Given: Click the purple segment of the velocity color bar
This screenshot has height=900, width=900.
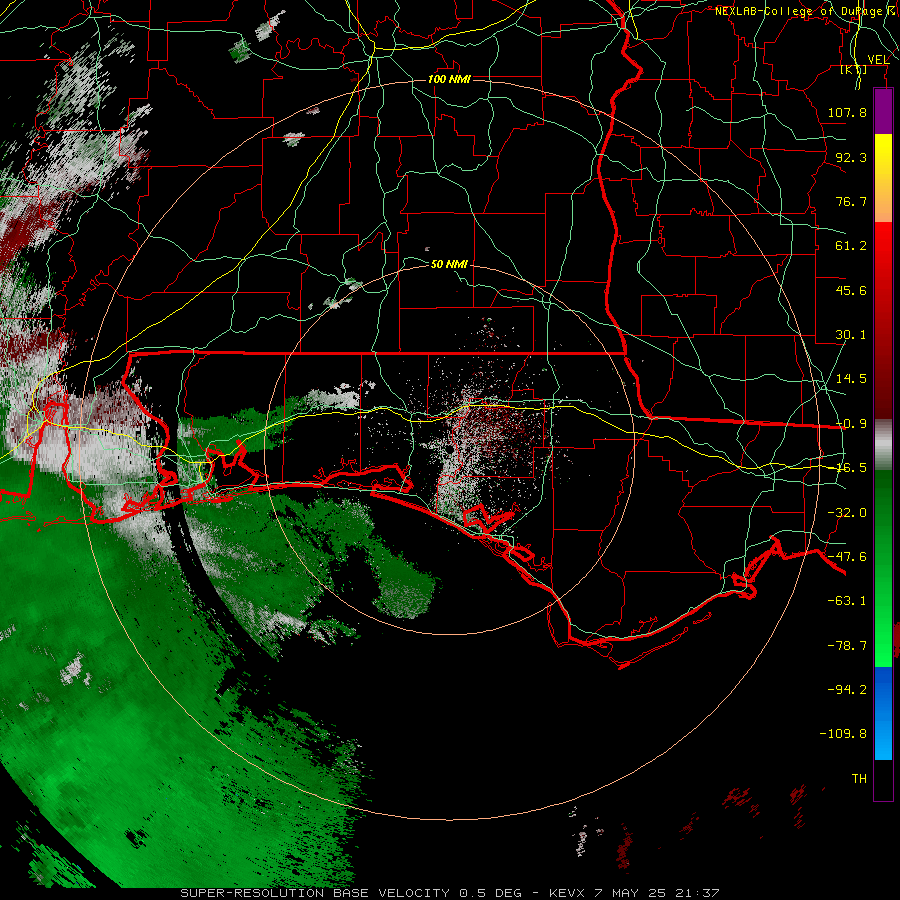Looking at the screenshot, I should pos(883,111).
